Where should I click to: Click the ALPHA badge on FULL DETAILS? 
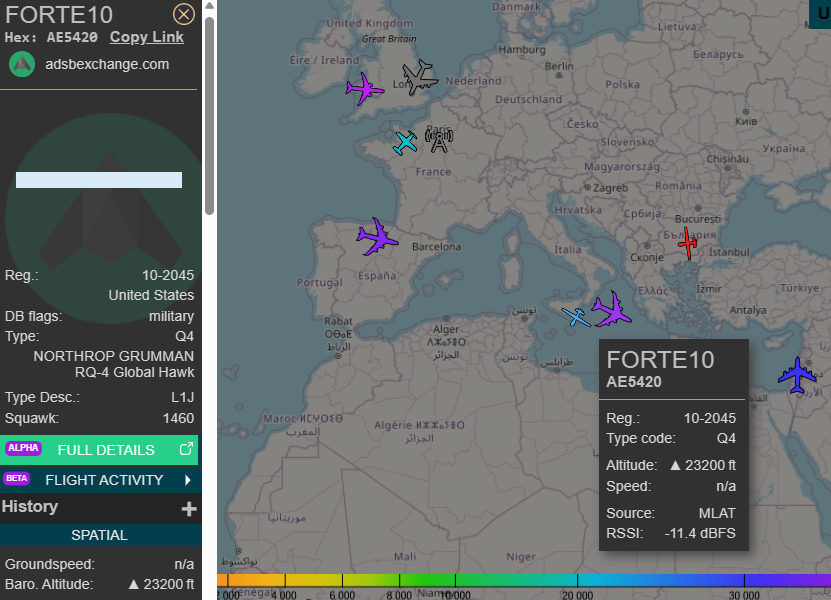[x=23, y=448]
